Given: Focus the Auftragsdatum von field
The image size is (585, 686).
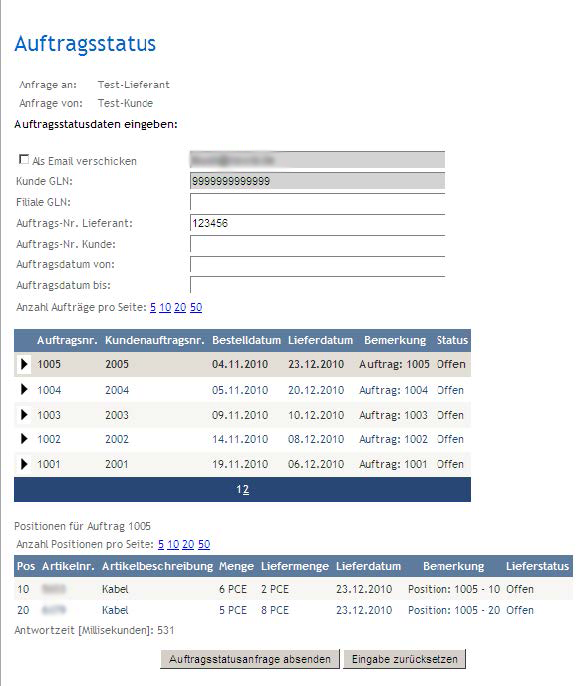Looking at the screenshot, I should point(317,264).
